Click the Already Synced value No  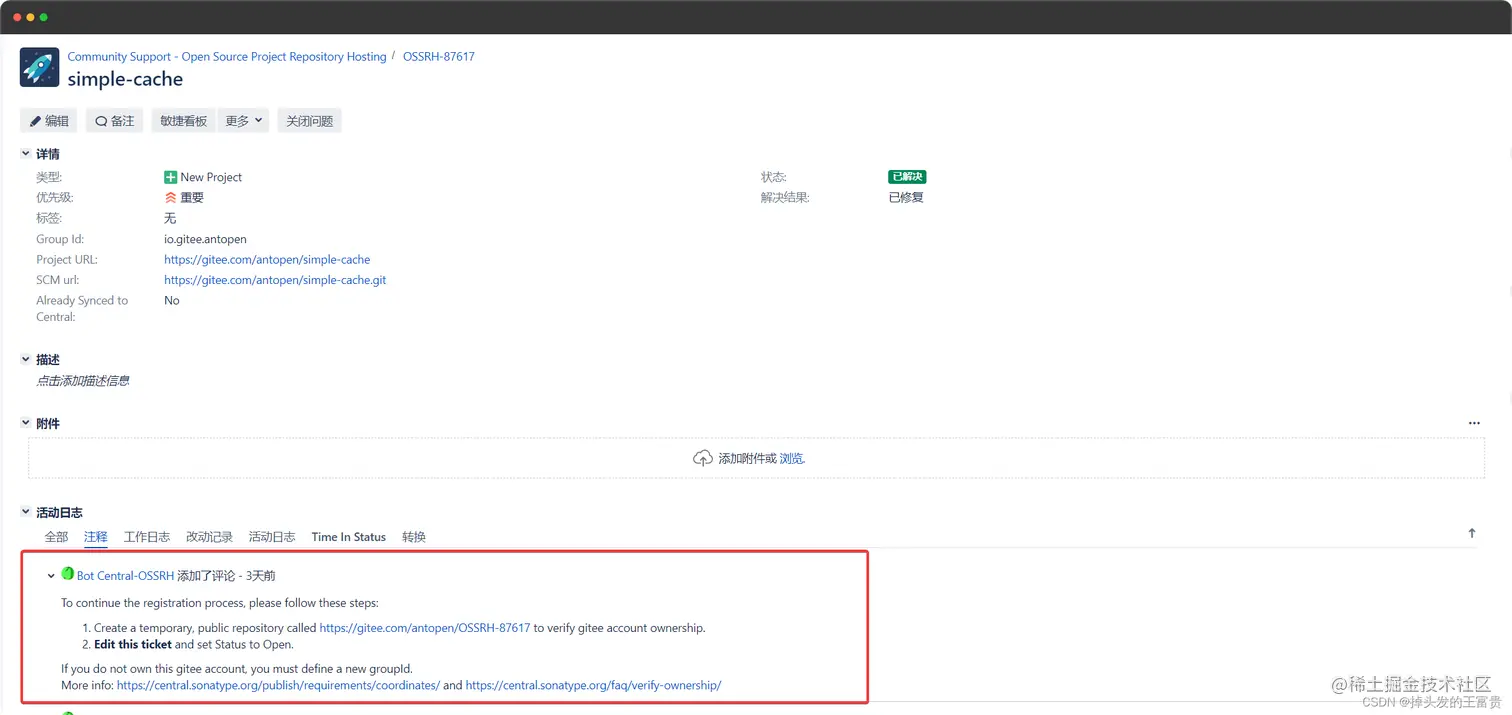coord(172,300)
